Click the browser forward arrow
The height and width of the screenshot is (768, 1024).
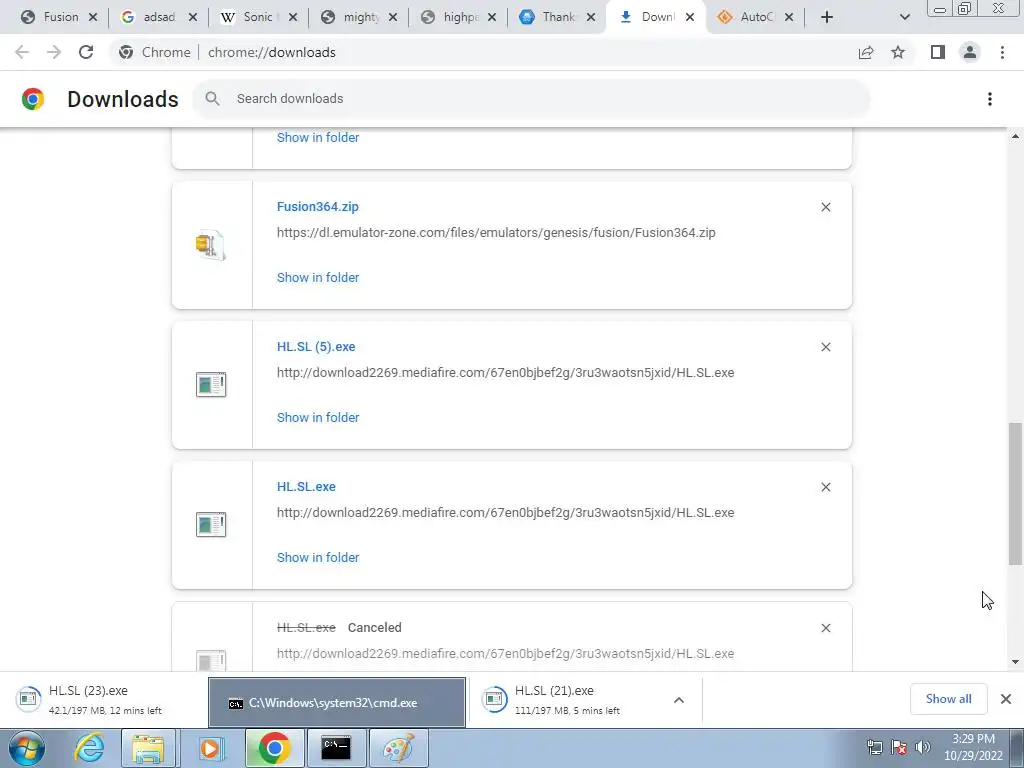(x=54, y=52)
